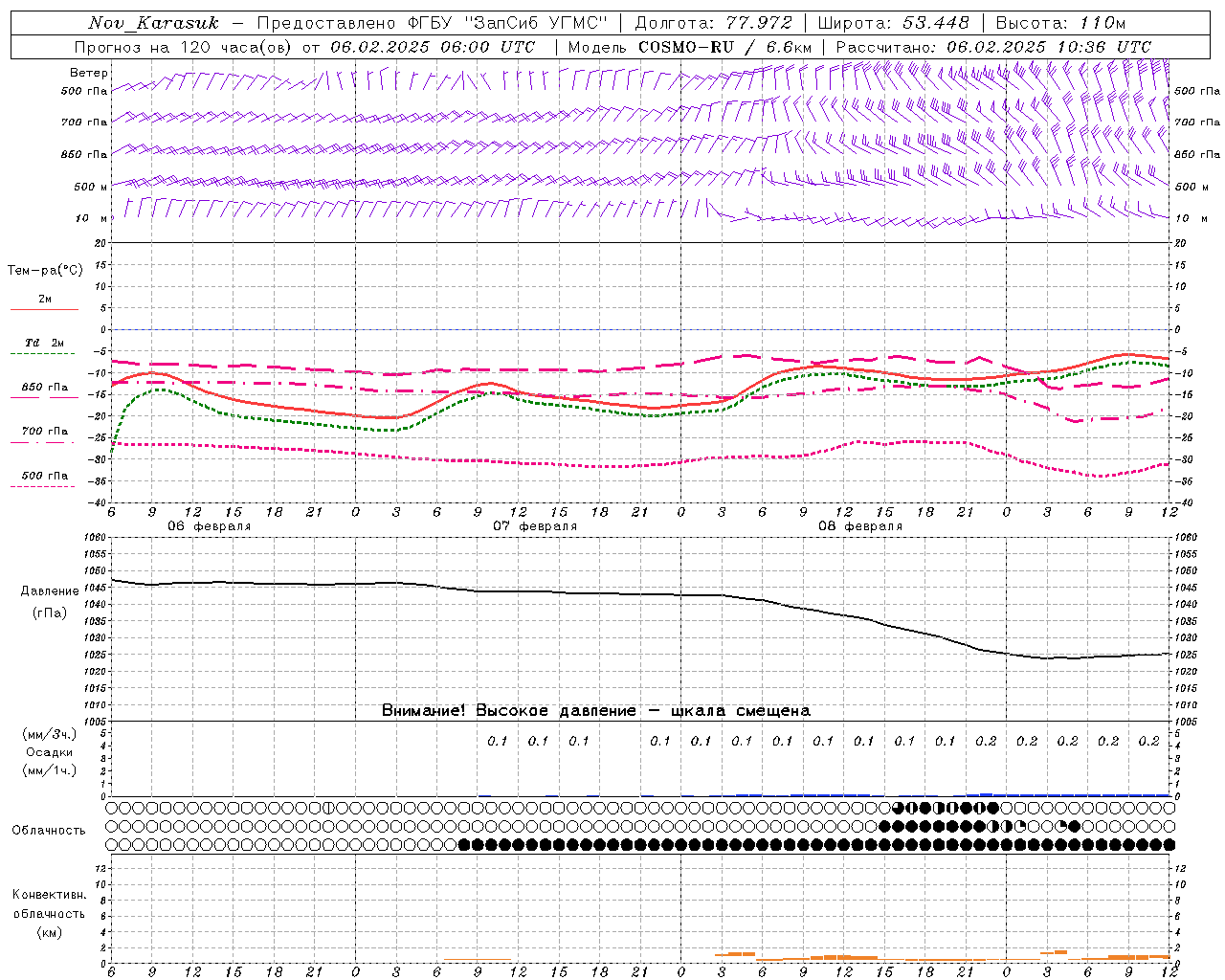
Task: Select the 'Высота: 110м' elevation text
Action: point(1060,23)
